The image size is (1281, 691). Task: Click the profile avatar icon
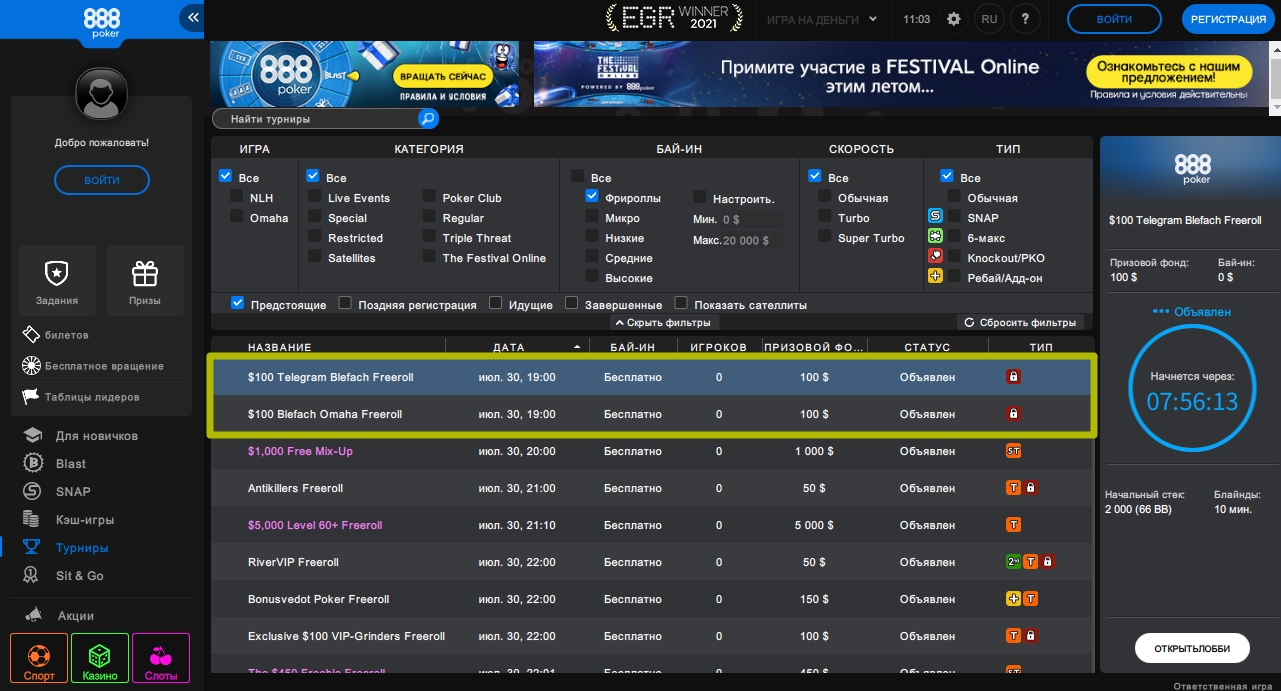tap(103, 95)
